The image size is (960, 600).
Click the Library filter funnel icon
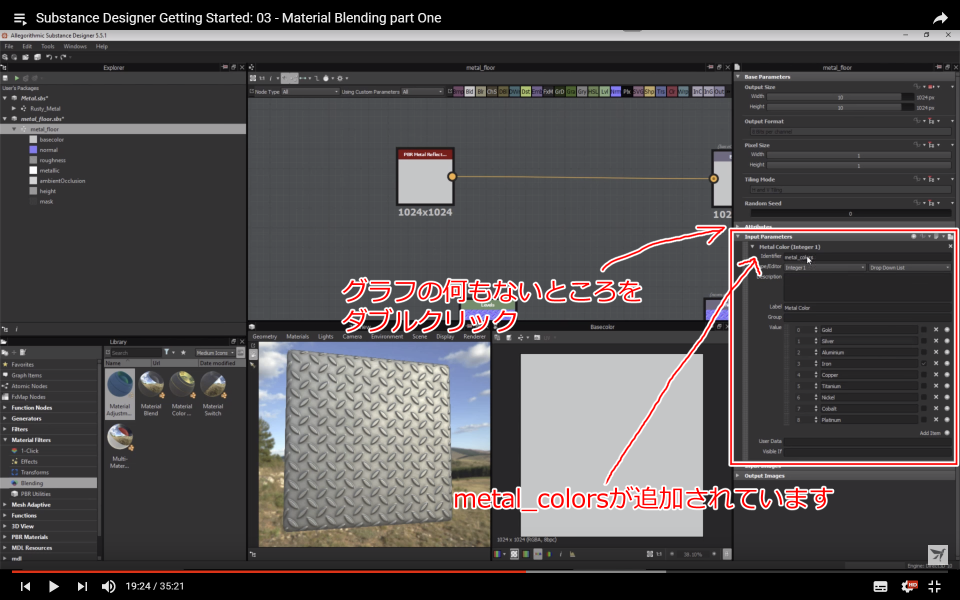[167, 353]
